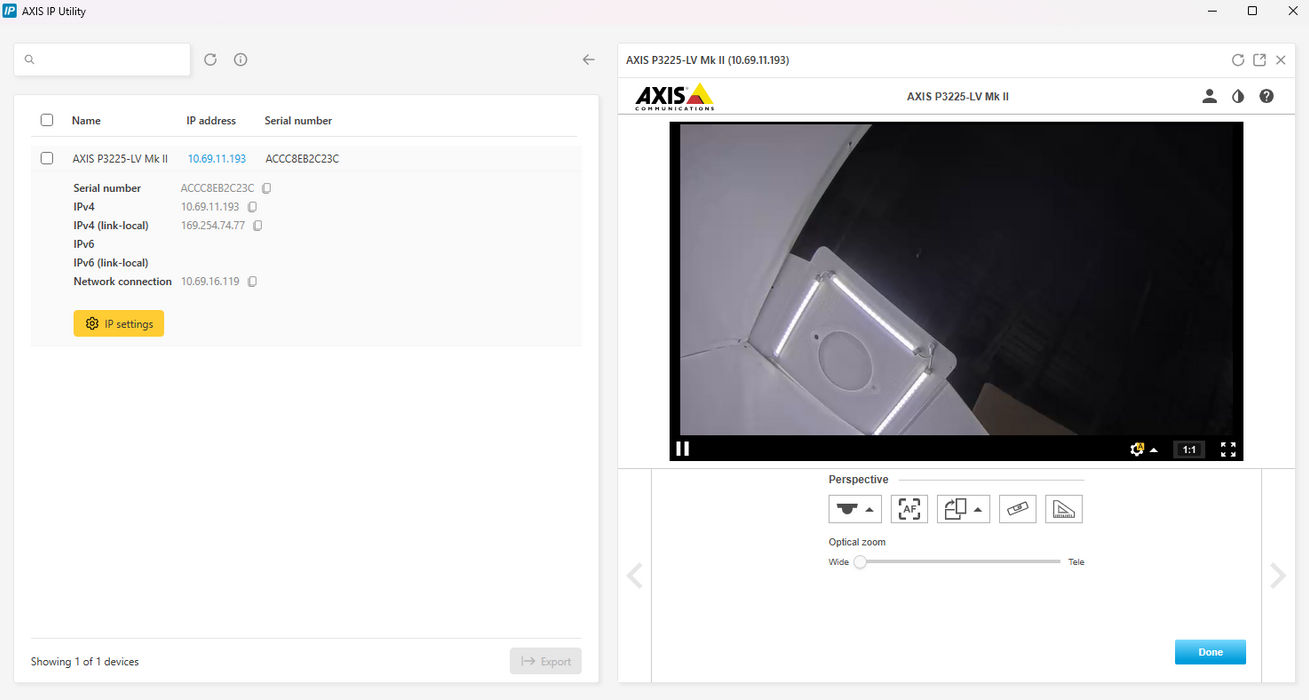
Task: Close the AXIS P3225-LV camera panel
Action: (1281, 60)
